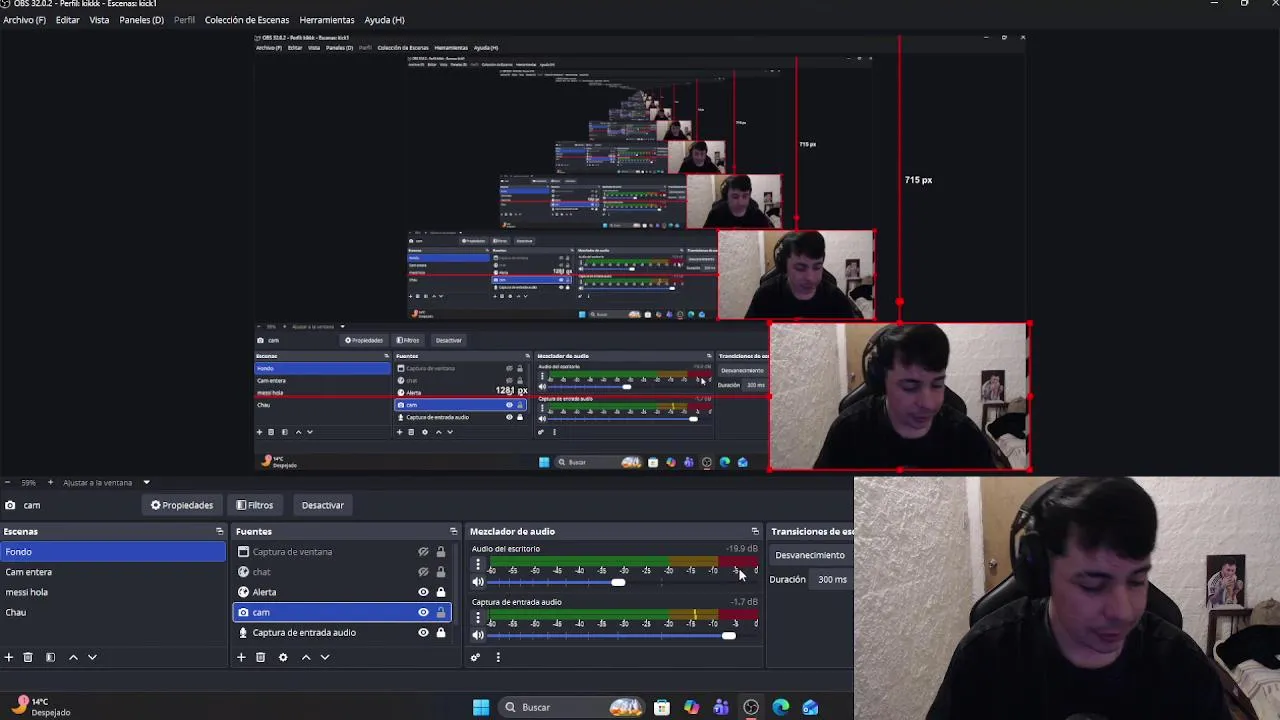Open scene filters icon in the Escenas panel
Screen dimensions: 1280x720
(x=50, y=657)
